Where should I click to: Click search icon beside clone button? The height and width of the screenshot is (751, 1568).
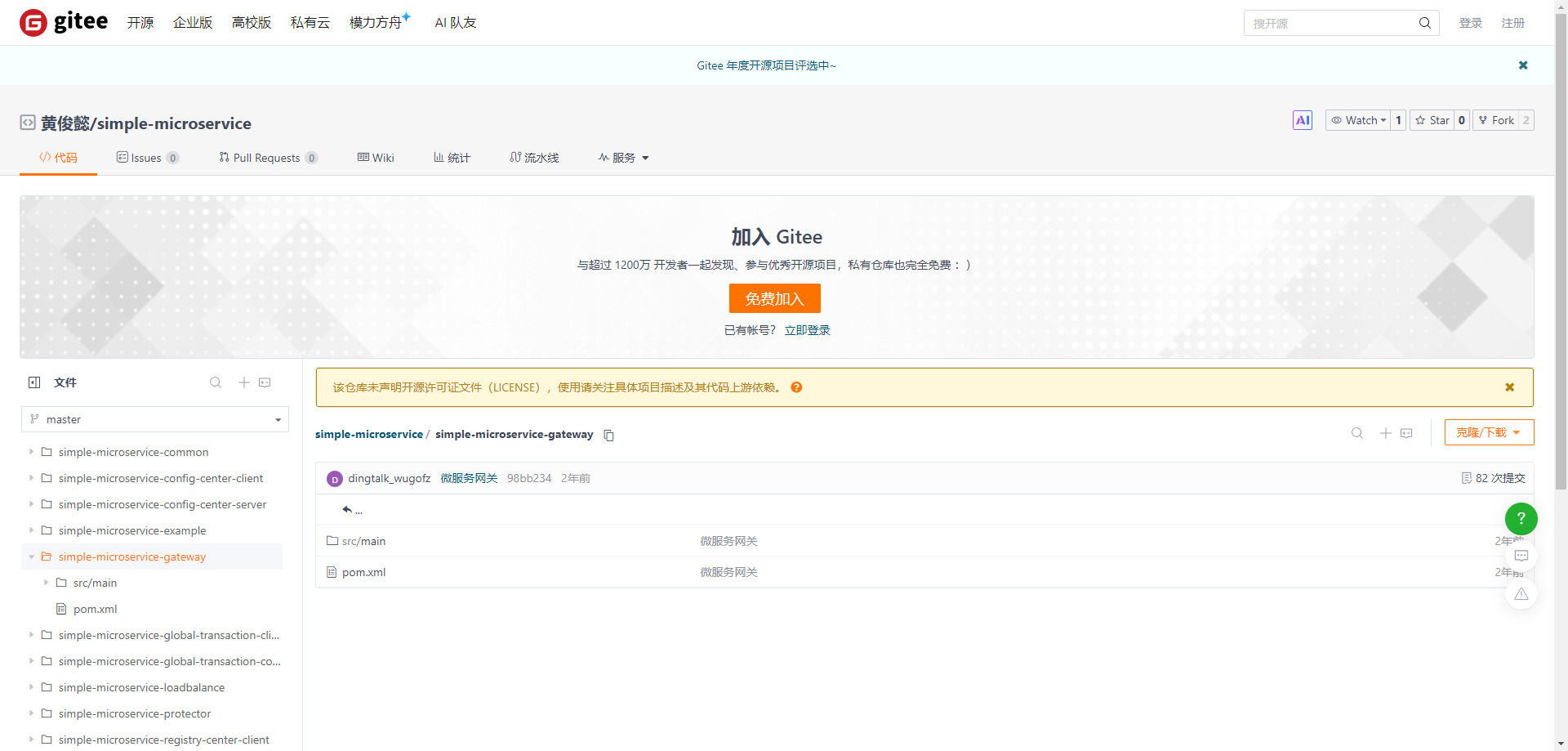coord(1357,433)
